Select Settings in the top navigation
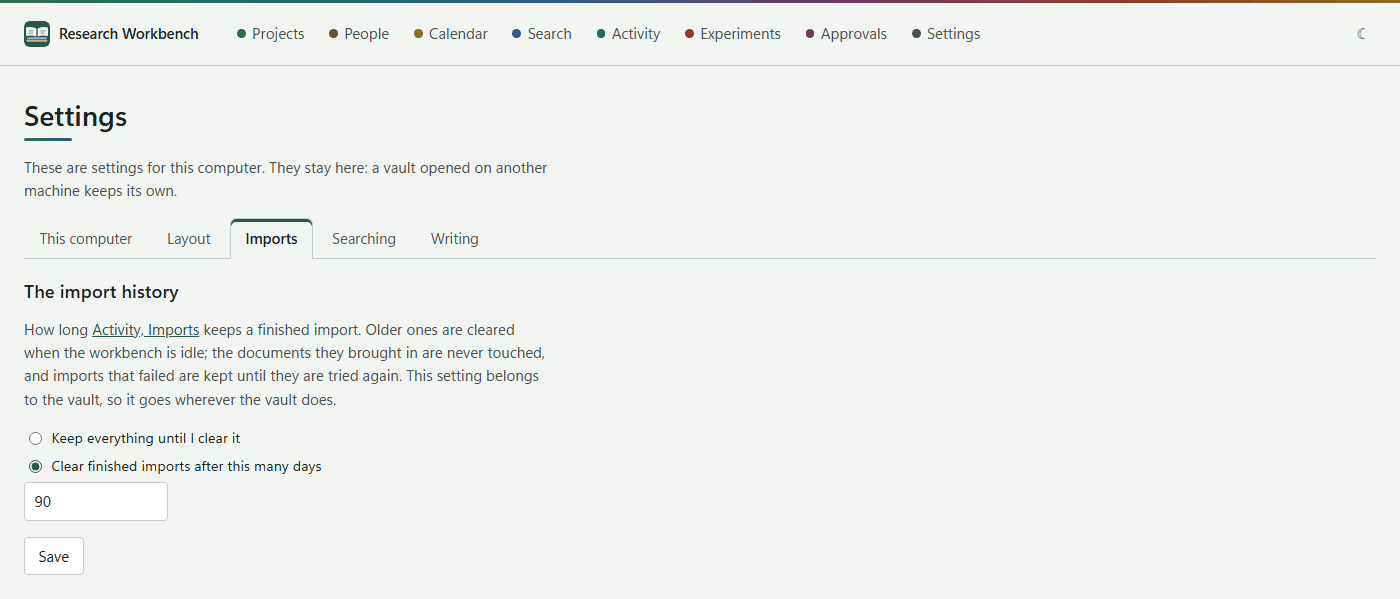 pos(945,34)
